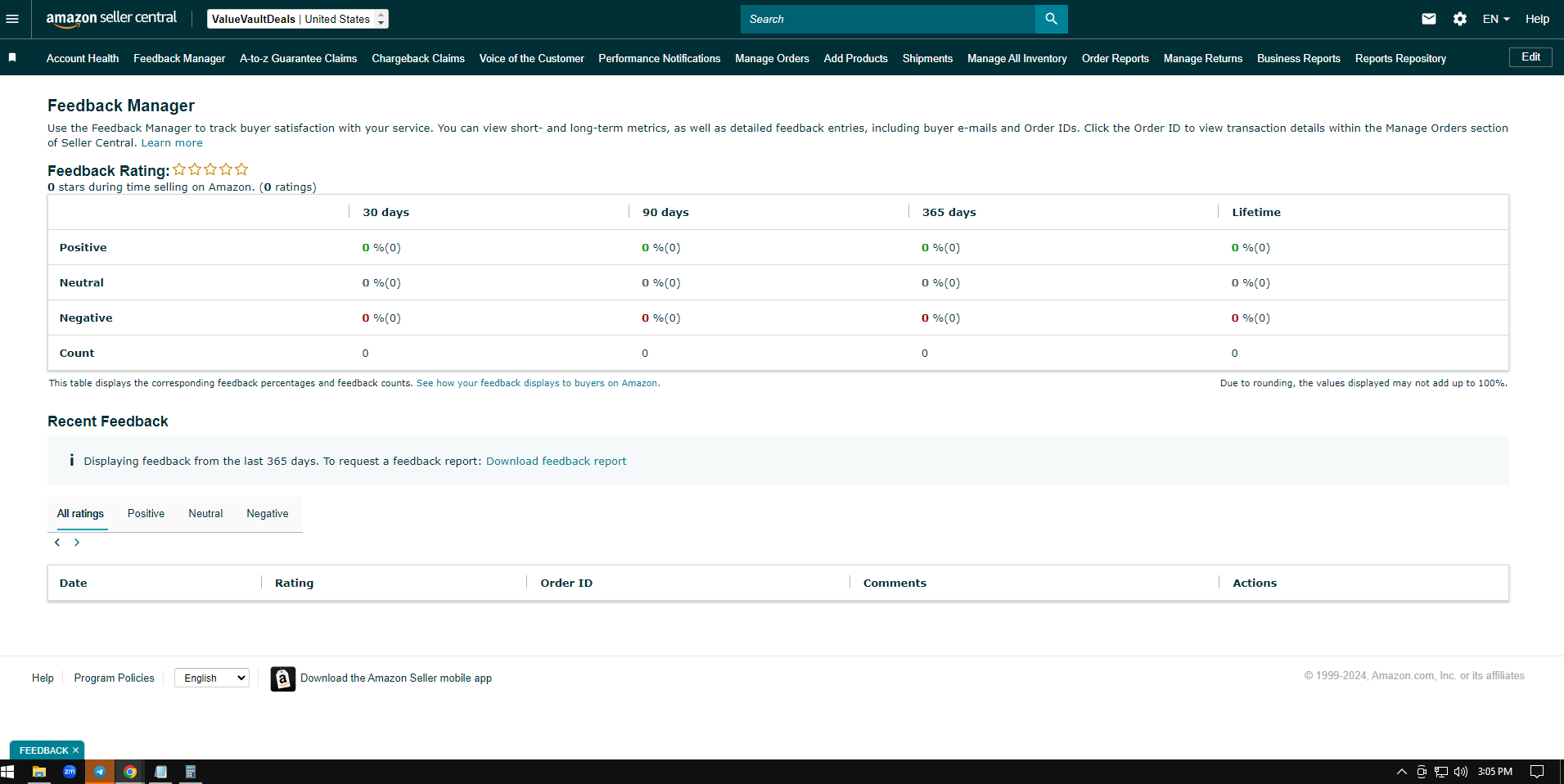Viewport: 1564px width, 784px height.
Task: Open Order Reports in the nav bar
Action: [x=1116, y=58]
